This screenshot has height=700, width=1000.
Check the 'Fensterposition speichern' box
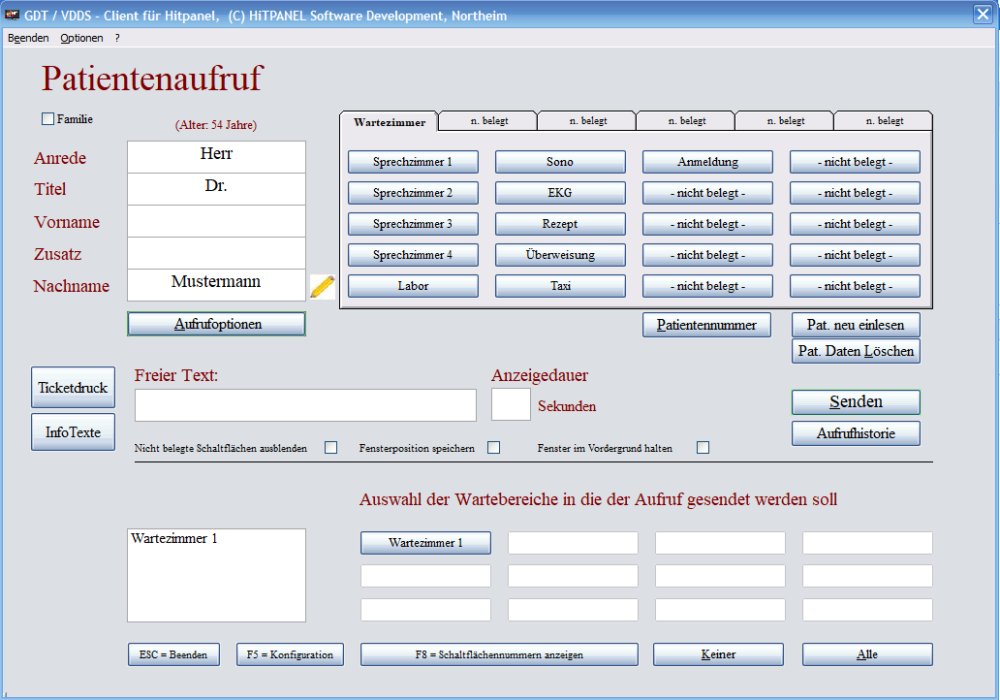494,448
